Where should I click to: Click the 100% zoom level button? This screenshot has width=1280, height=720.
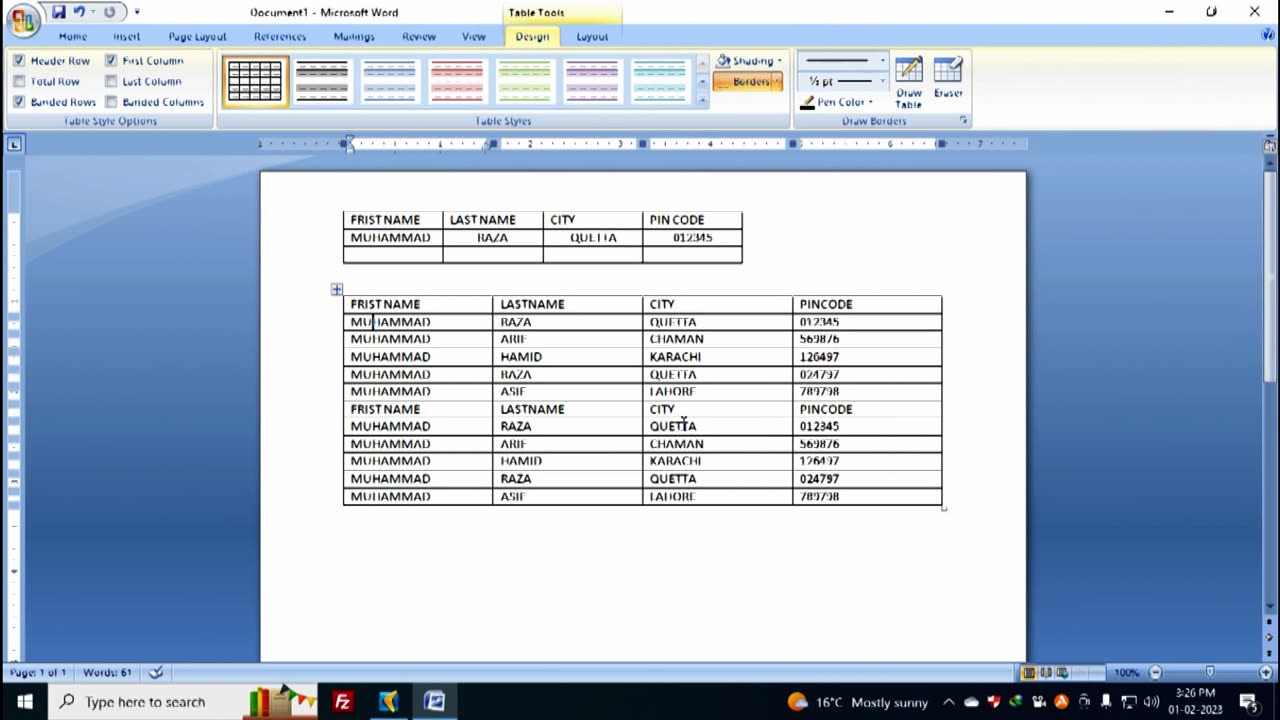(x=1126, y=672)
